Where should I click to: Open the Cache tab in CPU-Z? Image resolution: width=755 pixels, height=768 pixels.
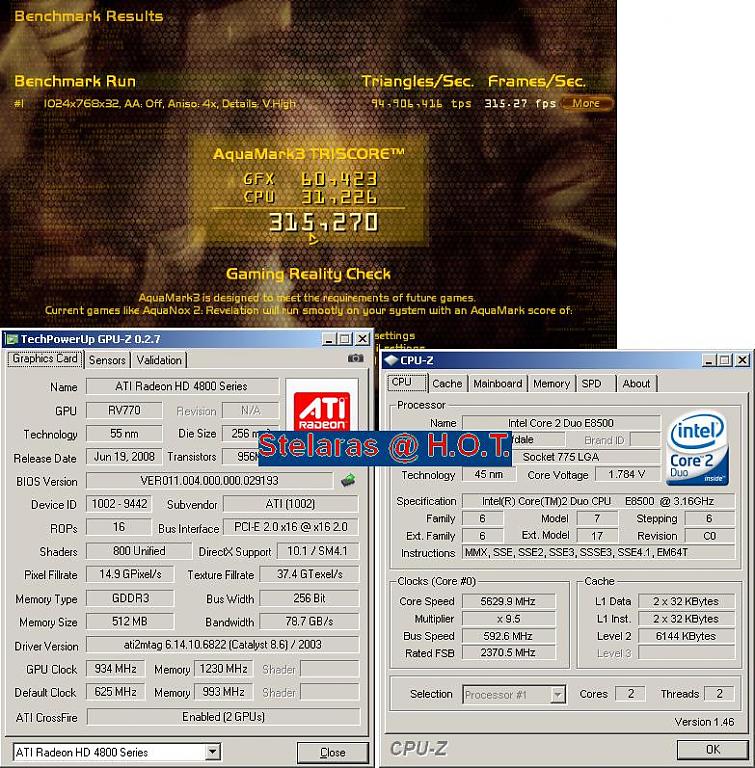[447, 384]
